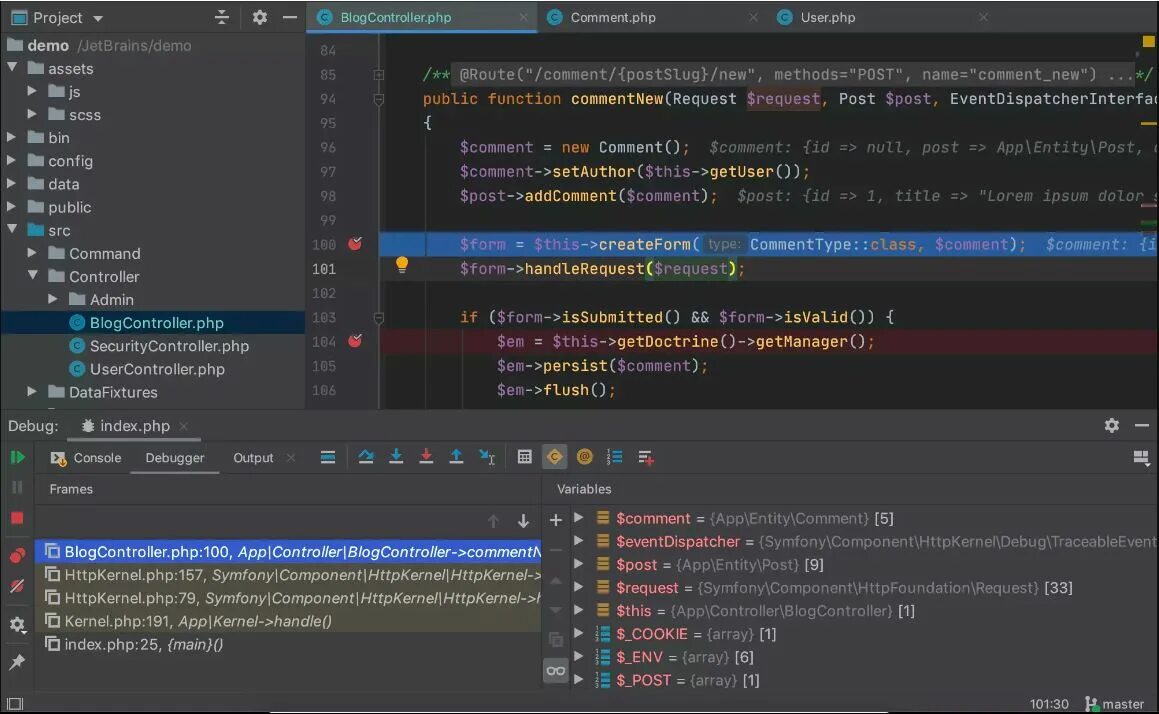Move to previous frame with up arrow
This screenshot has width=1159, height=714.
pos(493,521)
